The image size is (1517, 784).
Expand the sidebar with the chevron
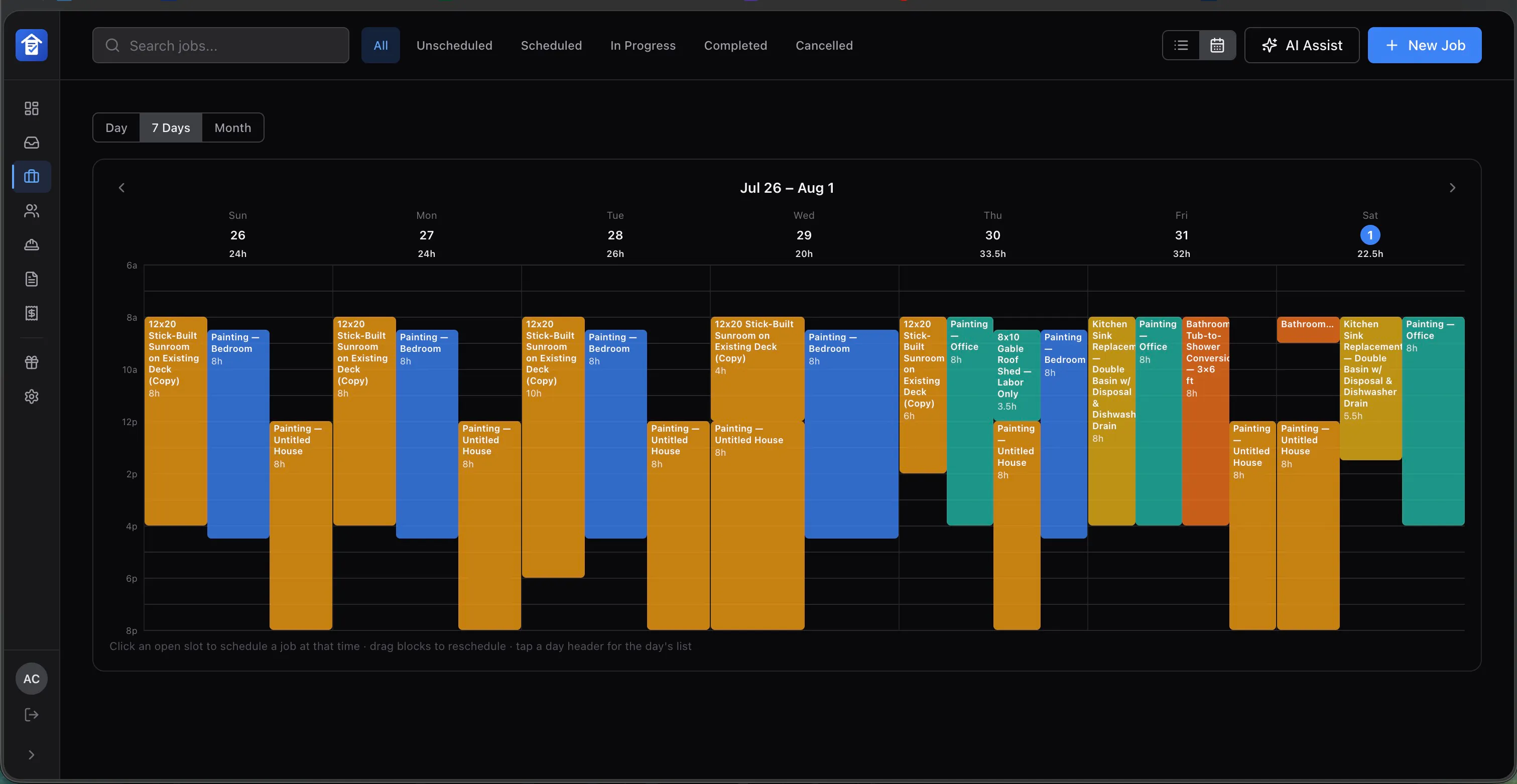click(31, 754)
